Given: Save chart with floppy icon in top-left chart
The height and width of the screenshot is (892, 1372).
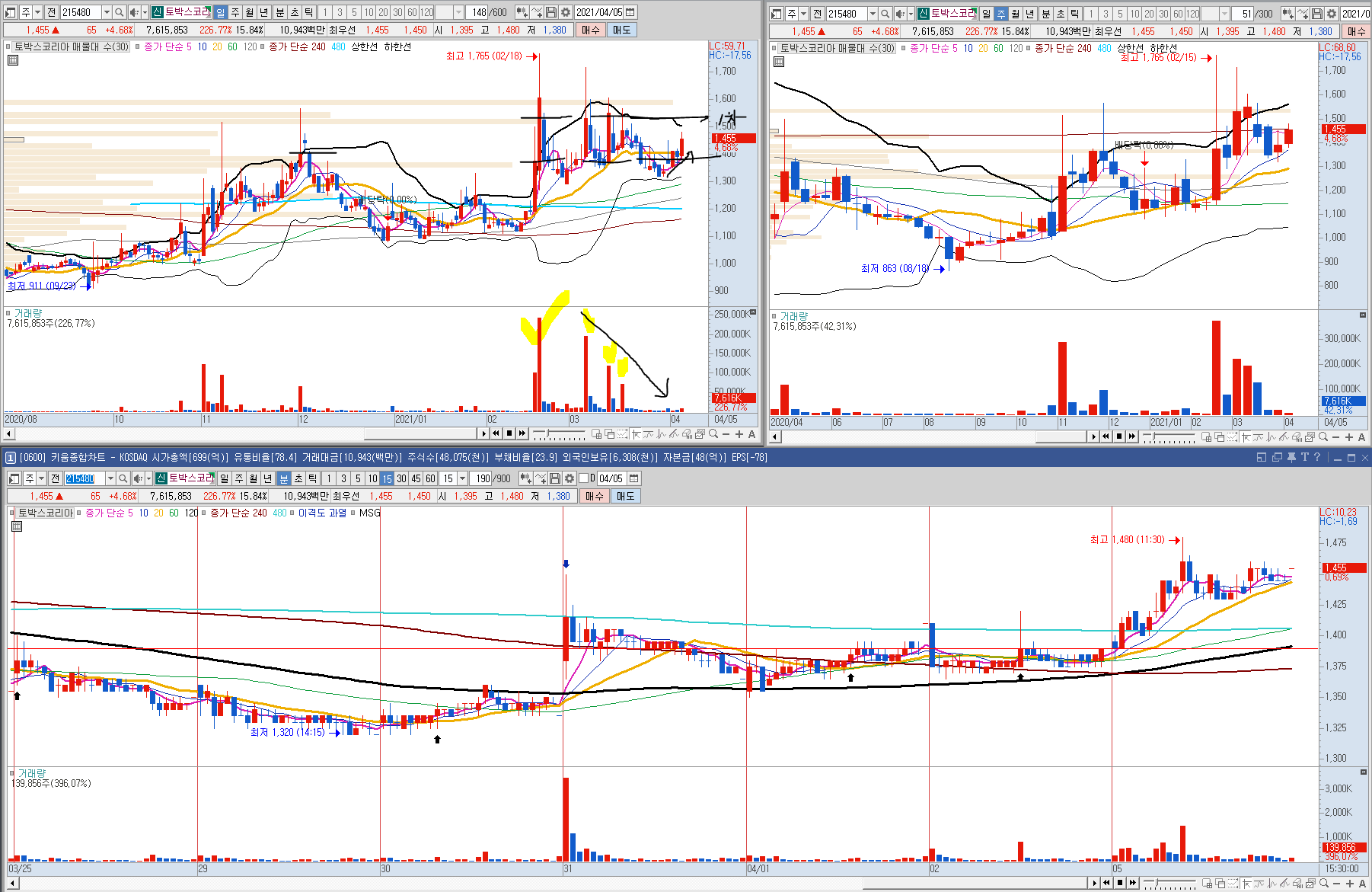Looking at the screenshot, I should click(x=552, y=12).
